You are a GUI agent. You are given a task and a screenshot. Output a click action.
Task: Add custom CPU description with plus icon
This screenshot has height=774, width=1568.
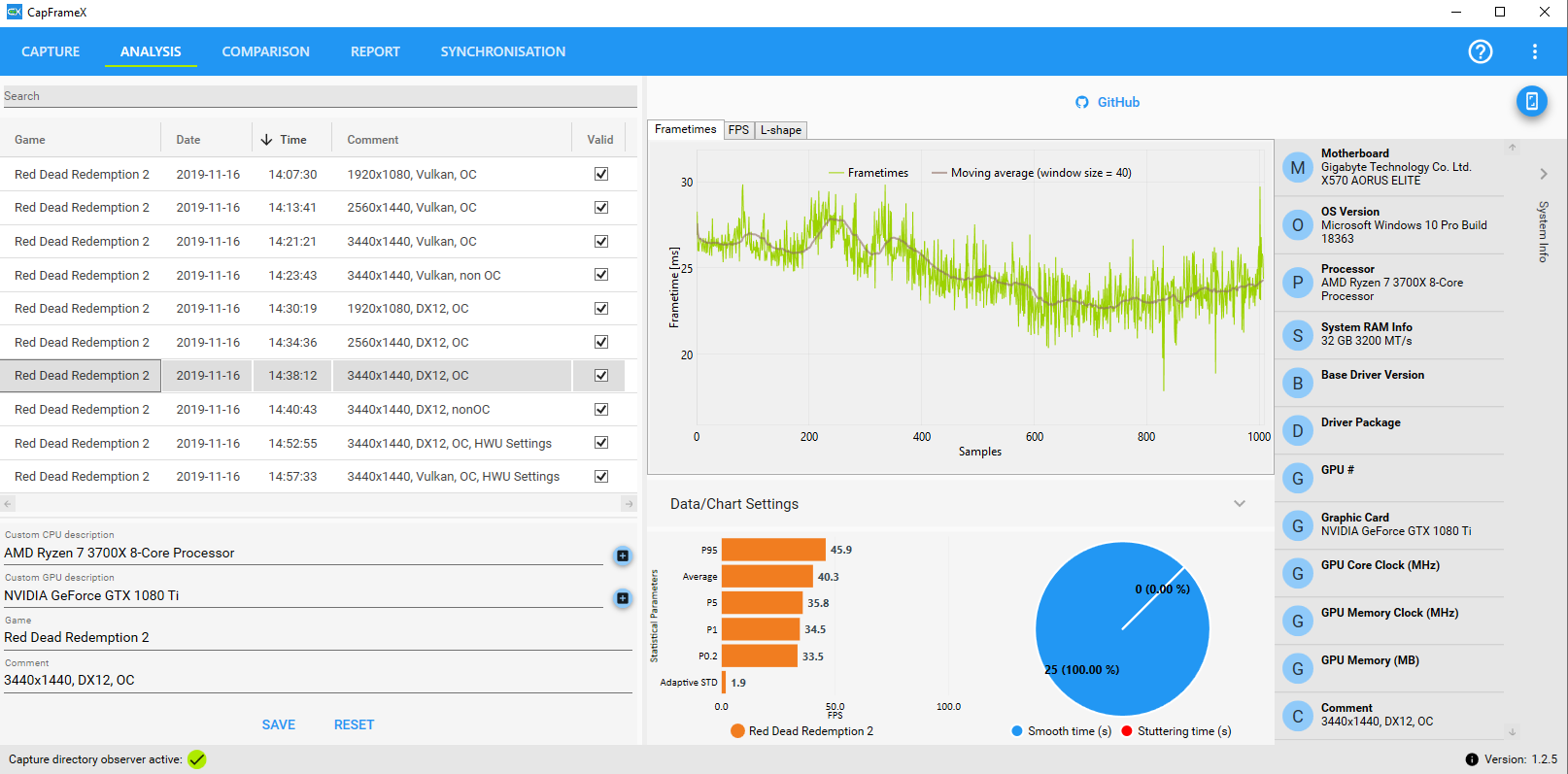[623, 555]
